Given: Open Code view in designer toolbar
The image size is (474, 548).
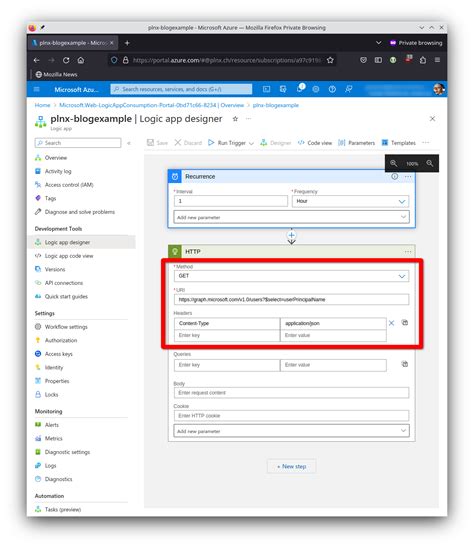Looking at the screenshot, I should (315, 143).
